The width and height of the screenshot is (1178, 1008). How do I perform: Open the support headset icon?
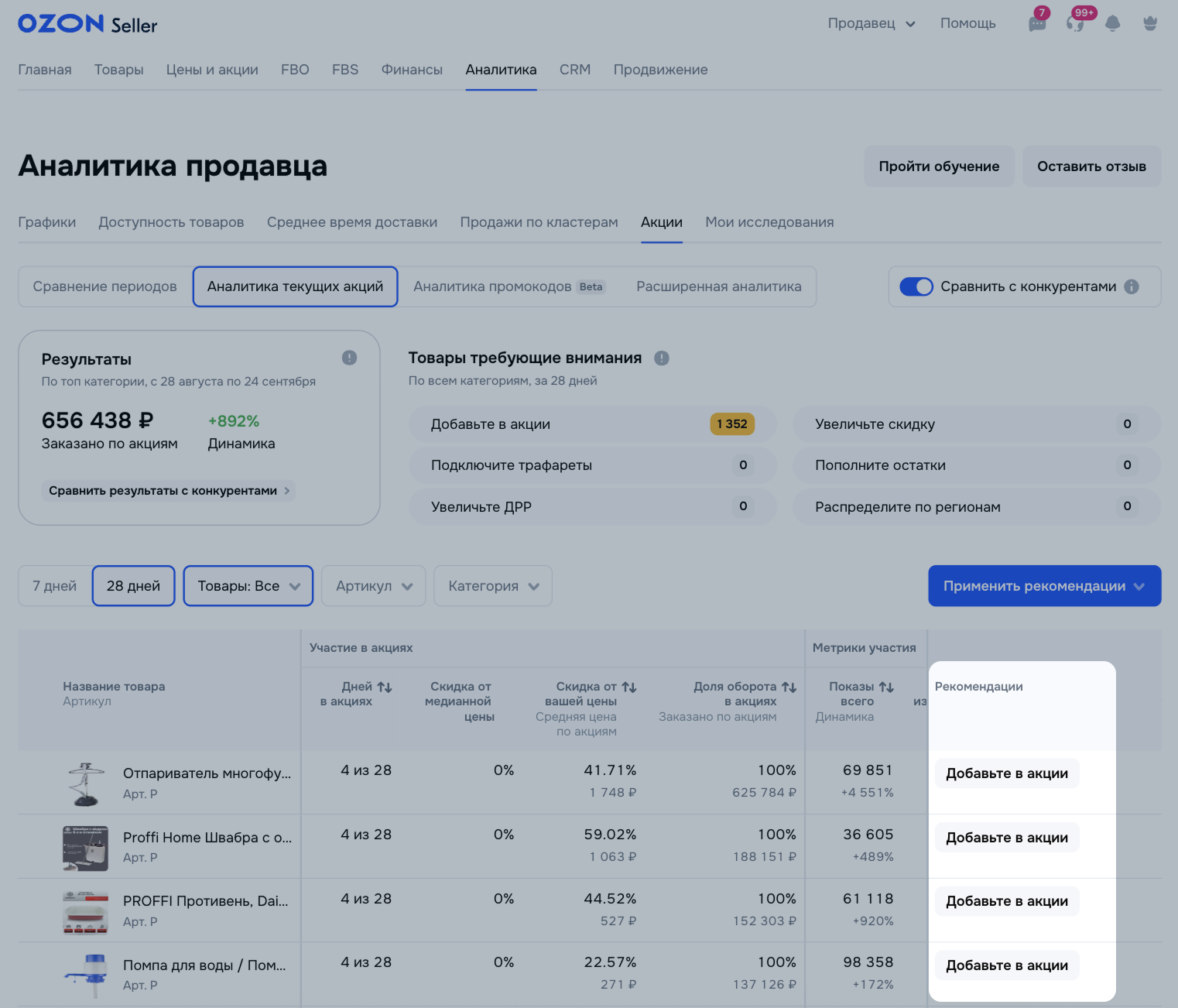[x=1075, y=23]
